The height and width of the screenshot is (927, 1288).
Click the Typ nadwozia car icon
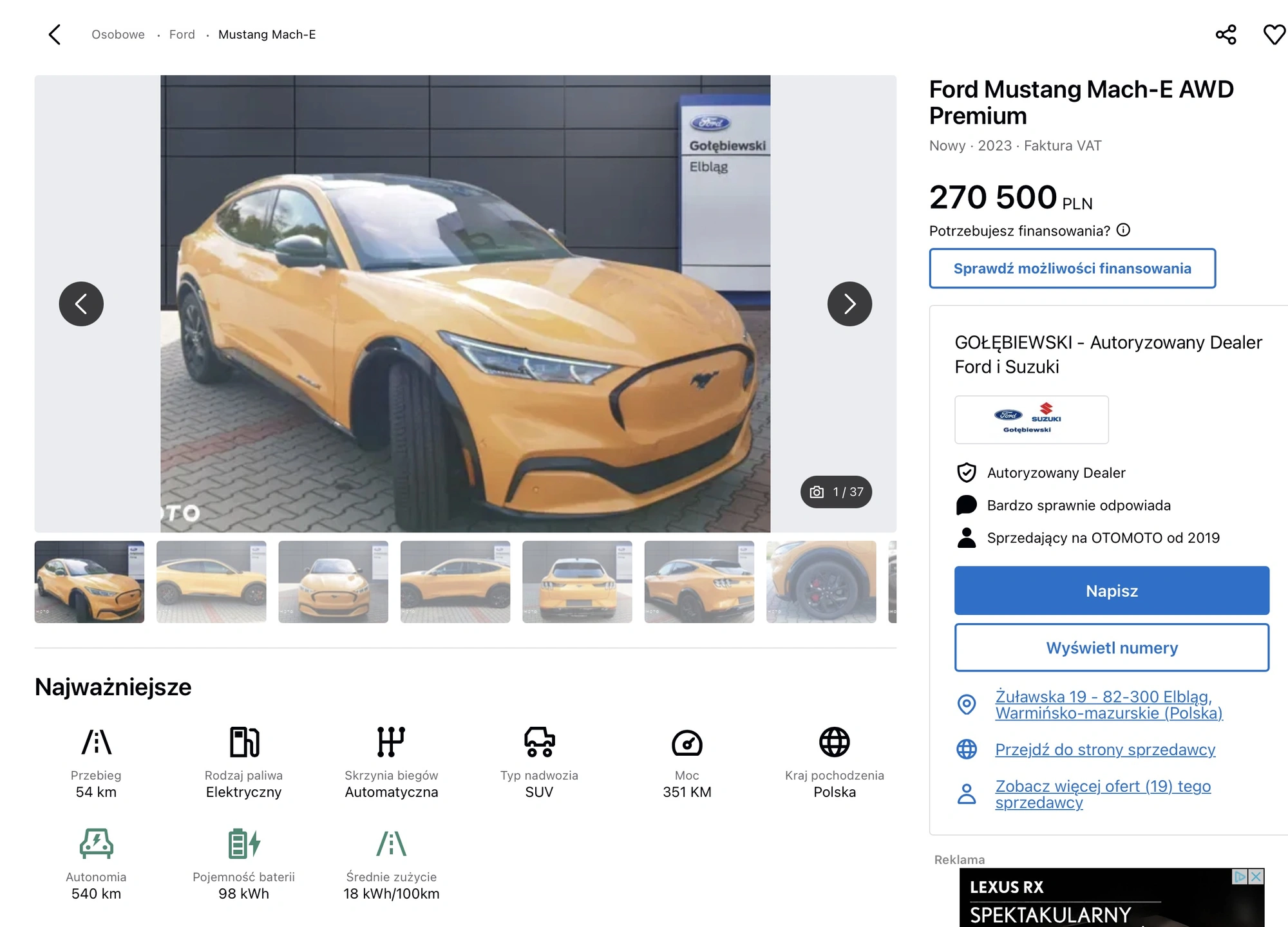point(539,742)
